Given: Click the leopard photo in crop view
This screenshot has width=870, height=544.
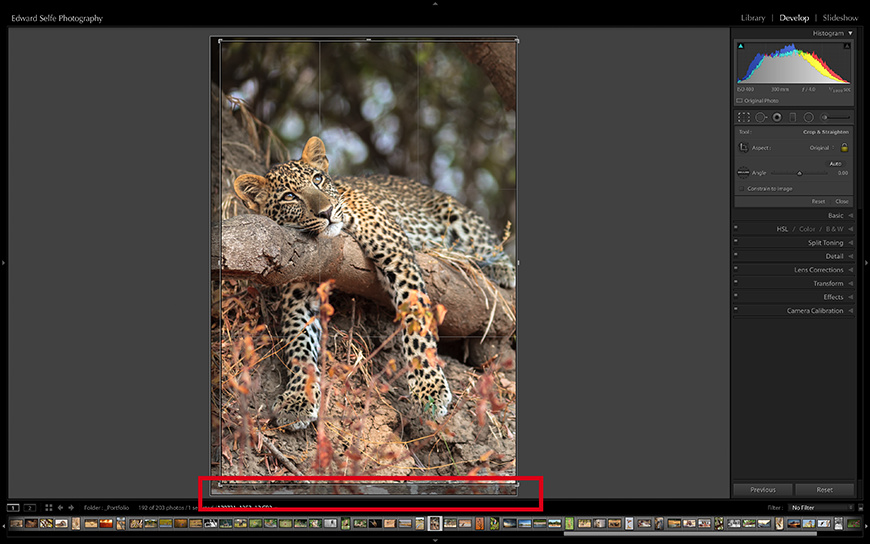Looking at the screenshot, I should (368, 261).
